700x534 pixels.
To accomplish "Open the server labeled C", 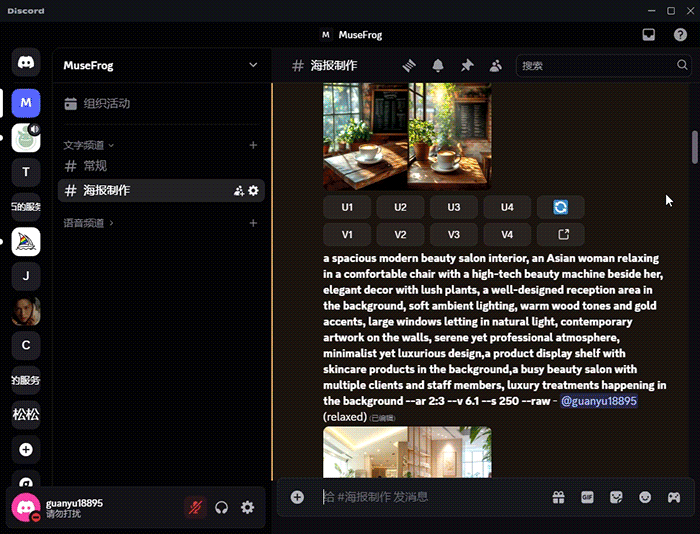I will 26,345.
